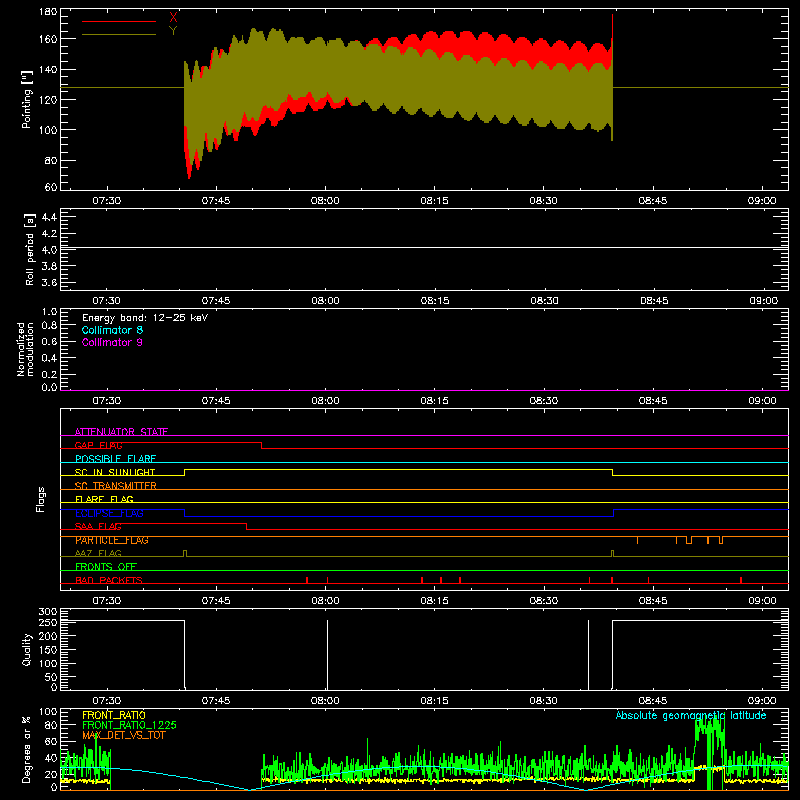Click 08:30 tick label under modulation plot

543,401
